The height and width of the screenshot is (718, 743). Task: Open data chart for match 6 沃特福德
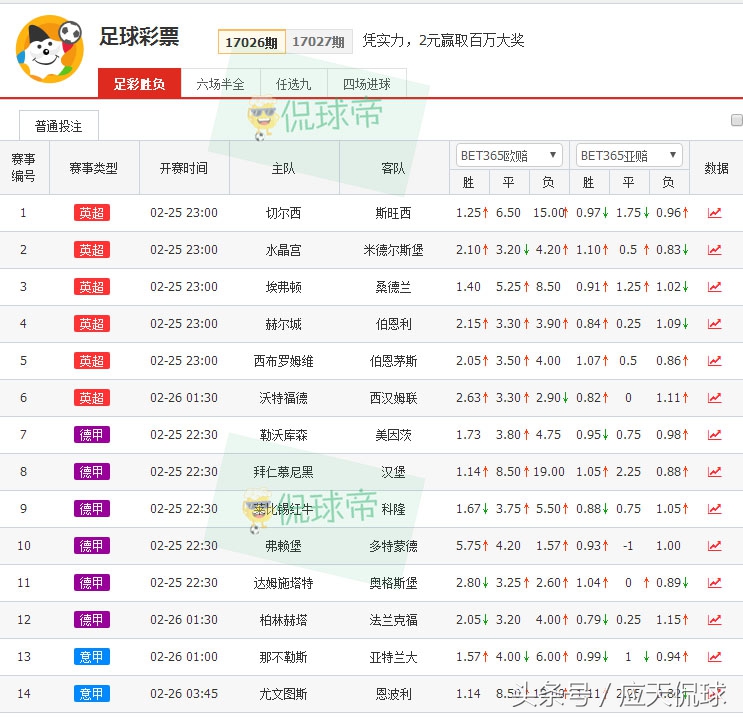click(x=714, y=398)
